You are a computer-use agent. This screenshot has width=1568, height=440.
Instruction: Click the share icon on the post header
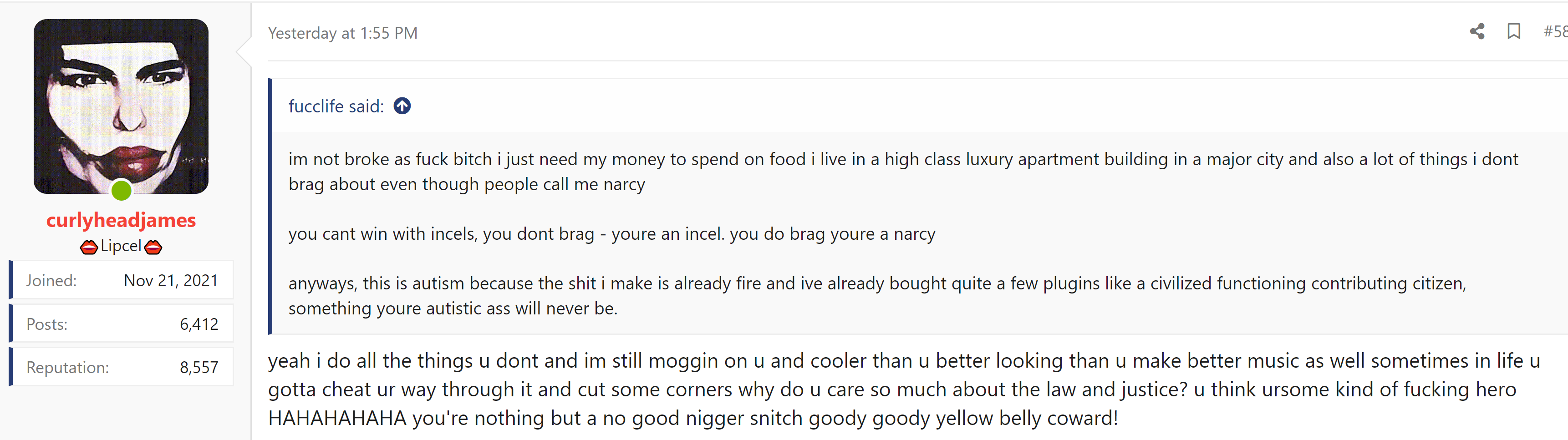1476,32
